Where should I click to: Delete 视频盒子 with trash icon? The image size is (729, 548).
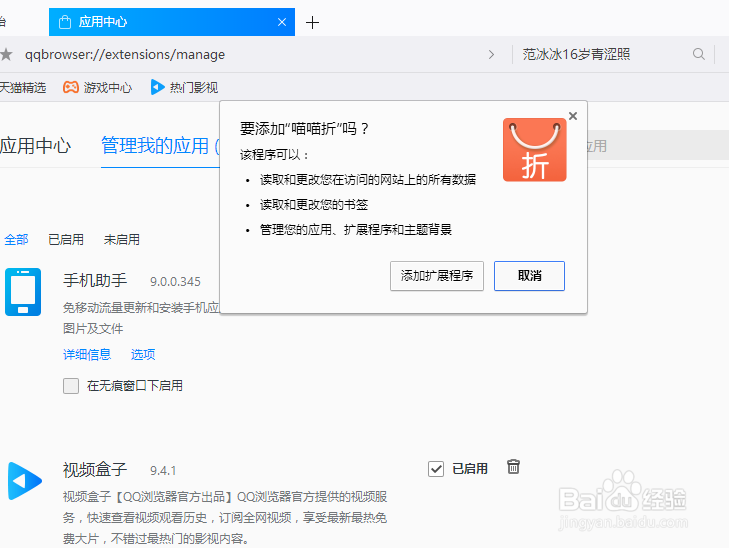click(513, 467)
